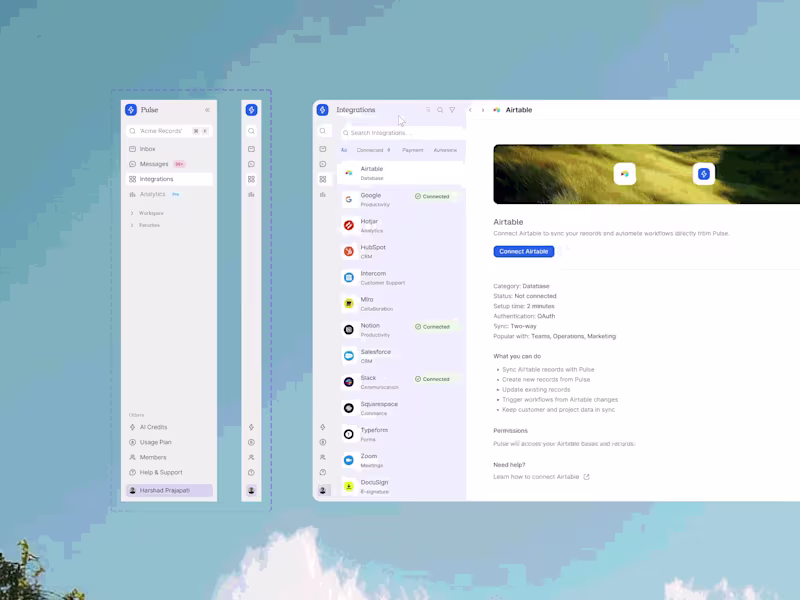Switch to the All tab in Integrations
Screen dimensions: 800x600
pos(344,150)
